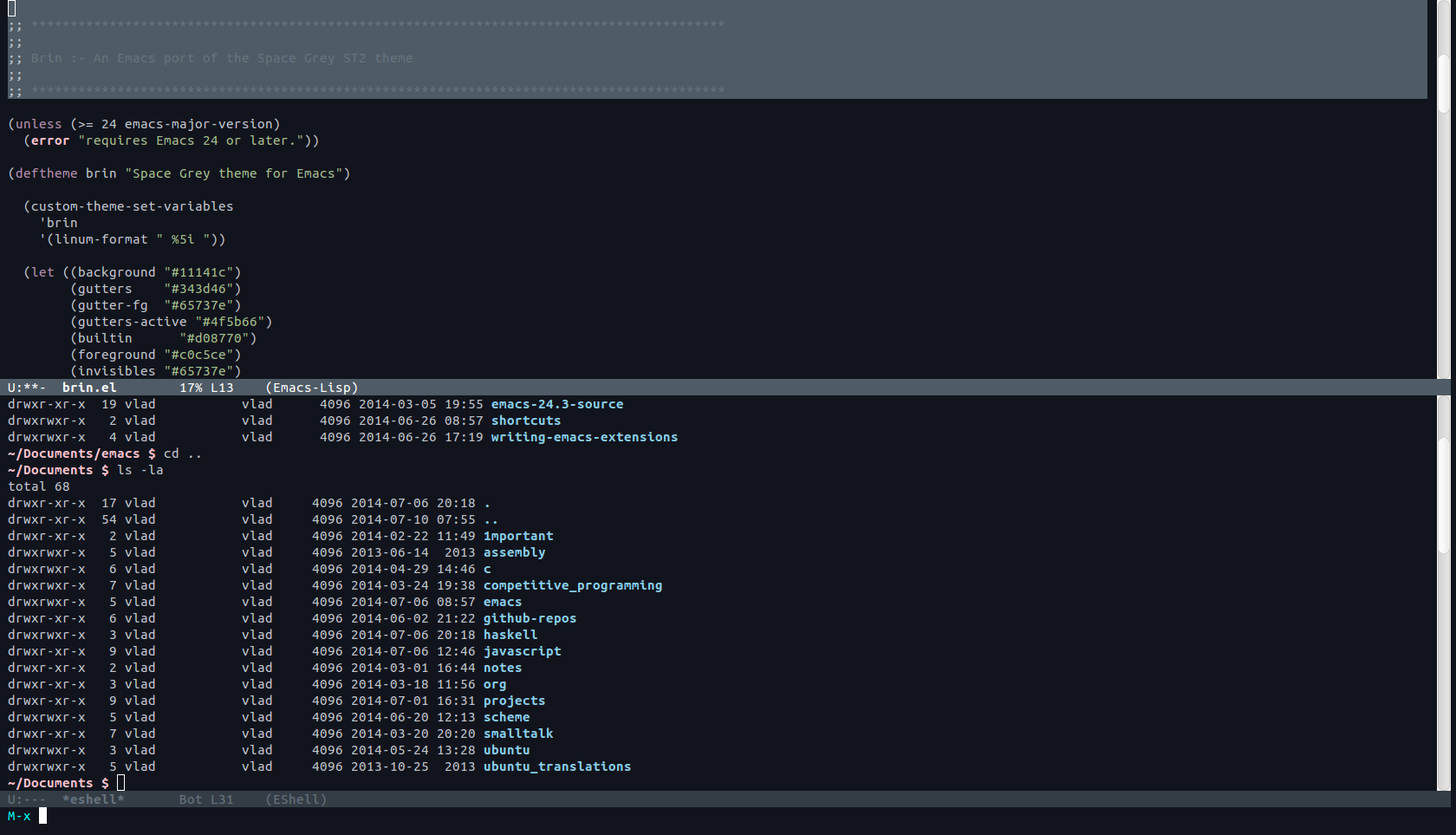The height and width of the screenshot is (835, 1456).
Task: Click the ubuntu_translations directory entry
Action: pos(557,767)
